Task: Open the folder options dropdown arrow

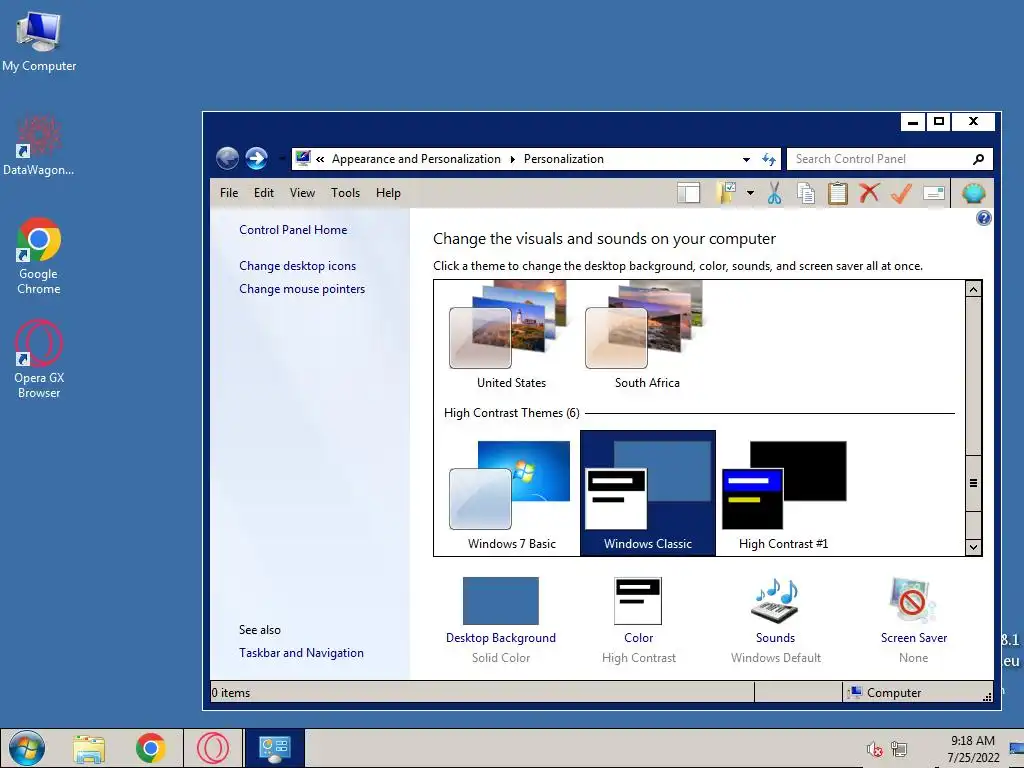Action: 750,193
